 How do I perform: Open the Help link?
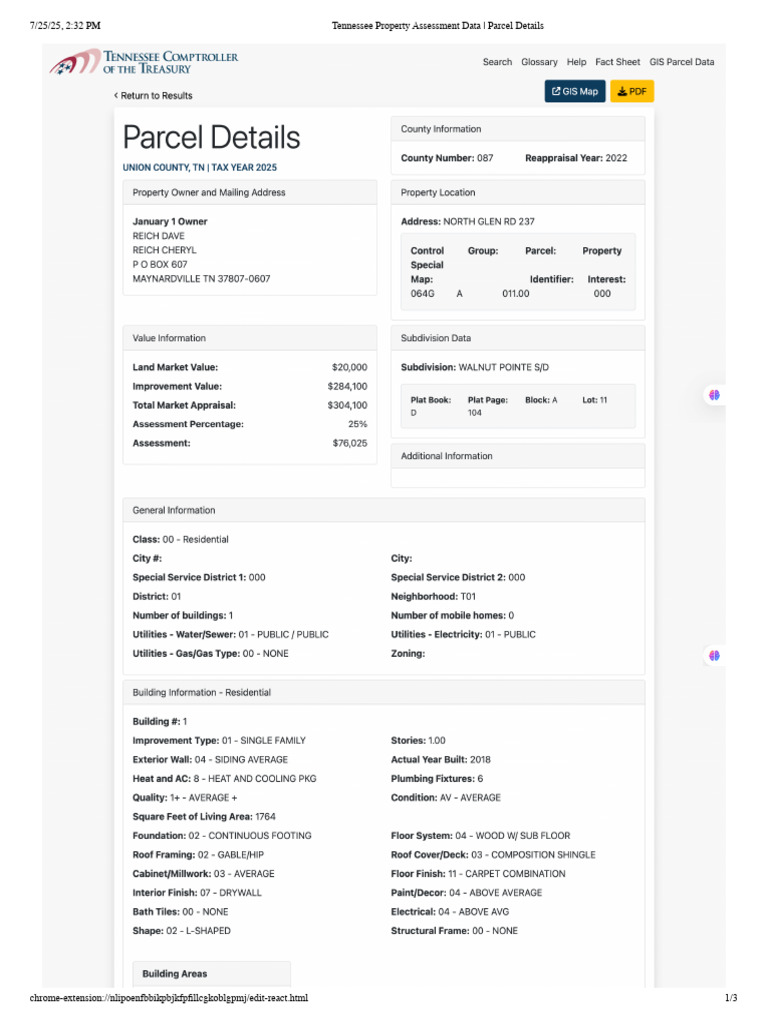[576, 62]
